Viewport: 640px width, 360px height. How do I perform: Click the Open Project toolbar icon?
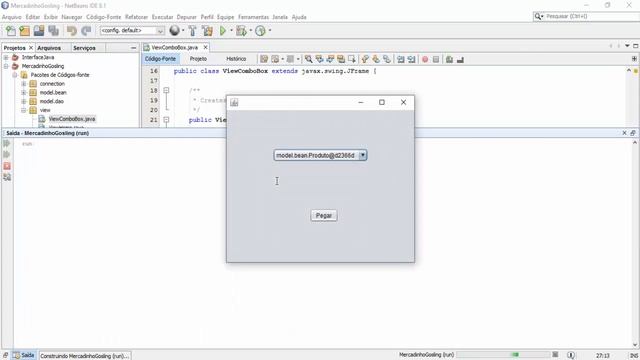39,31
